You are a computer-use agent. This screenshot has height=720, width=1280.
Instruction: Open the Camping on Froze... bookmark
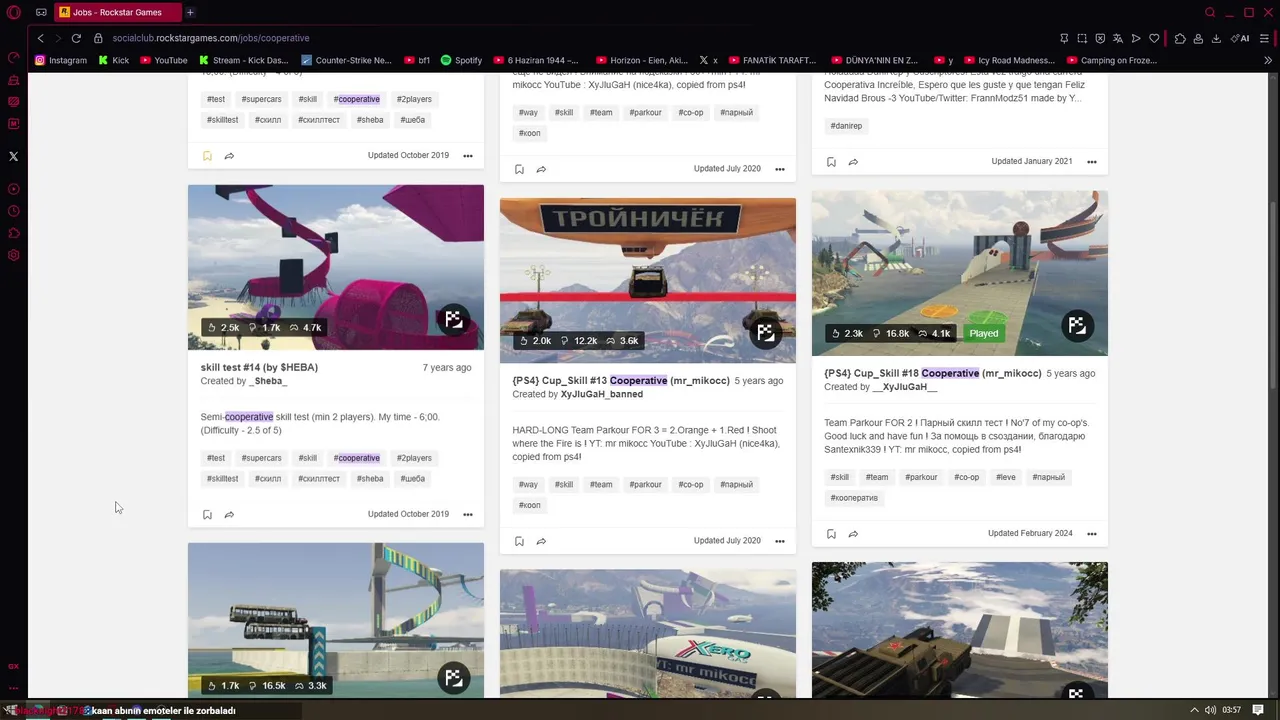coord(1111,60)
